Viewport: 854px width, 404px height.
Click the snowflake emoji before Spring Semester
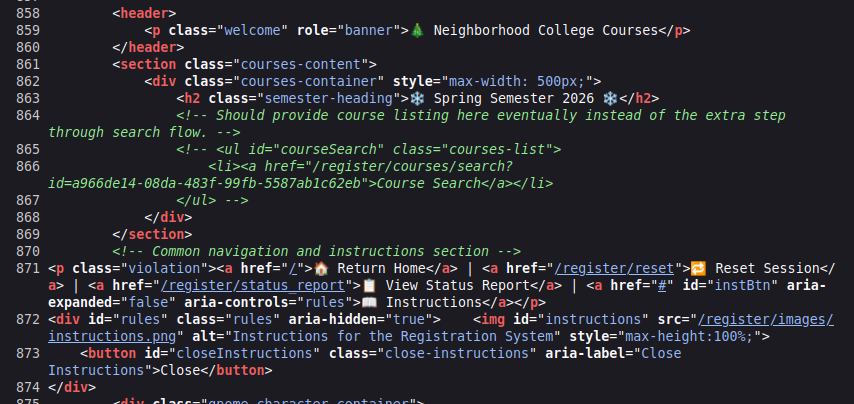(417, 98)
